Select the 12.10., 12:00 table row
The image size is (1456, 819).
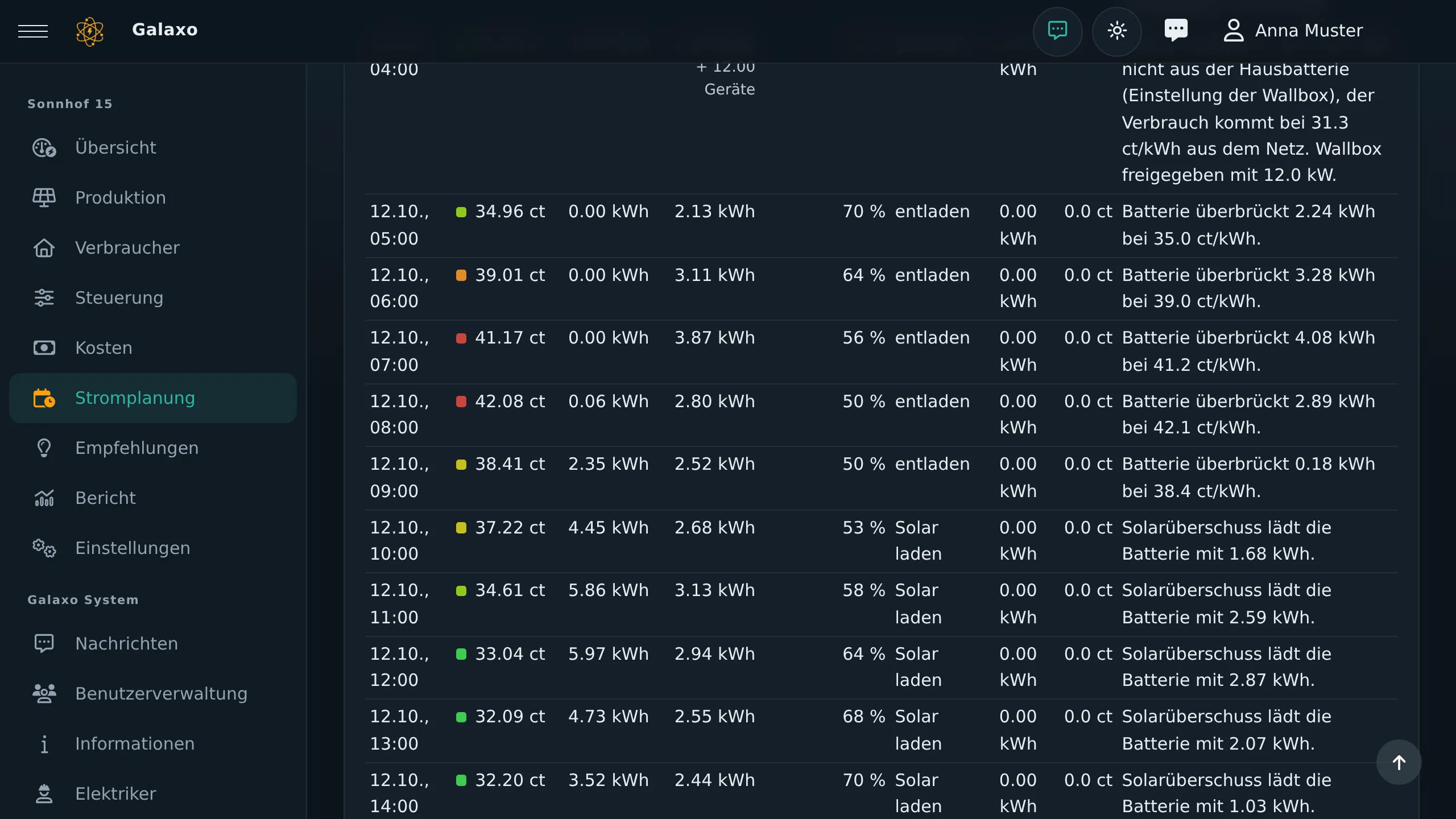[x=881, y=668]
